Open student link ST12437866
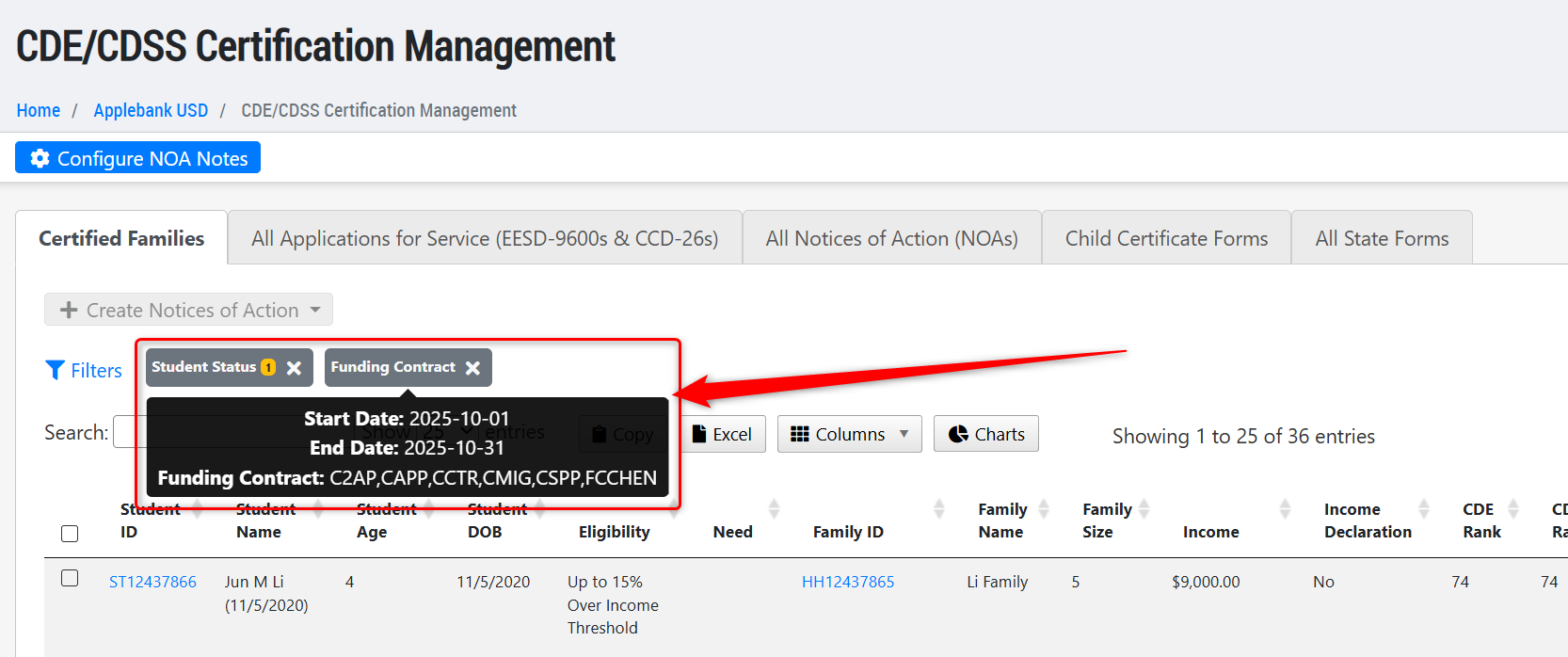The image size is (1568, 657). pos(152,582)
